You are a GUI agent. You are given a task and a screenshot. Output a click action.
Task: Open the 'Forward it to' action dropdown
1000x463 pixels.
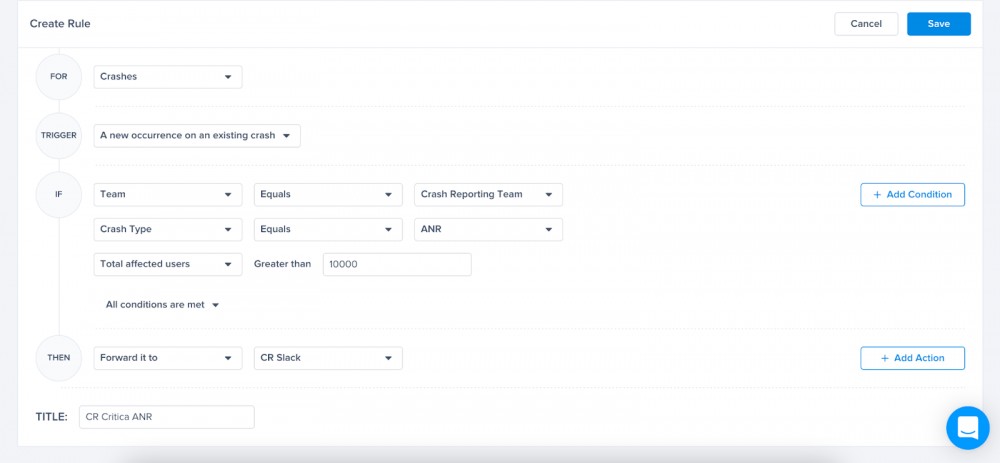(168, 358)
